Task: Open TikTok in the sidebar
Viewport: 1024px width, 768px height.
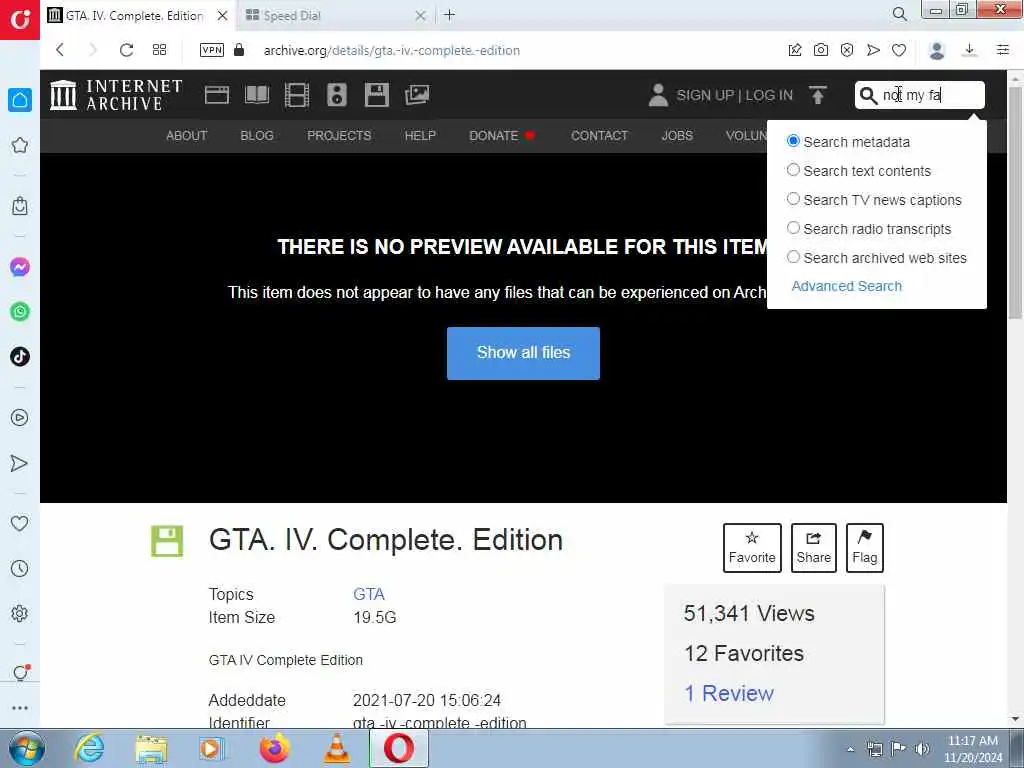Action: coord(20,357)
